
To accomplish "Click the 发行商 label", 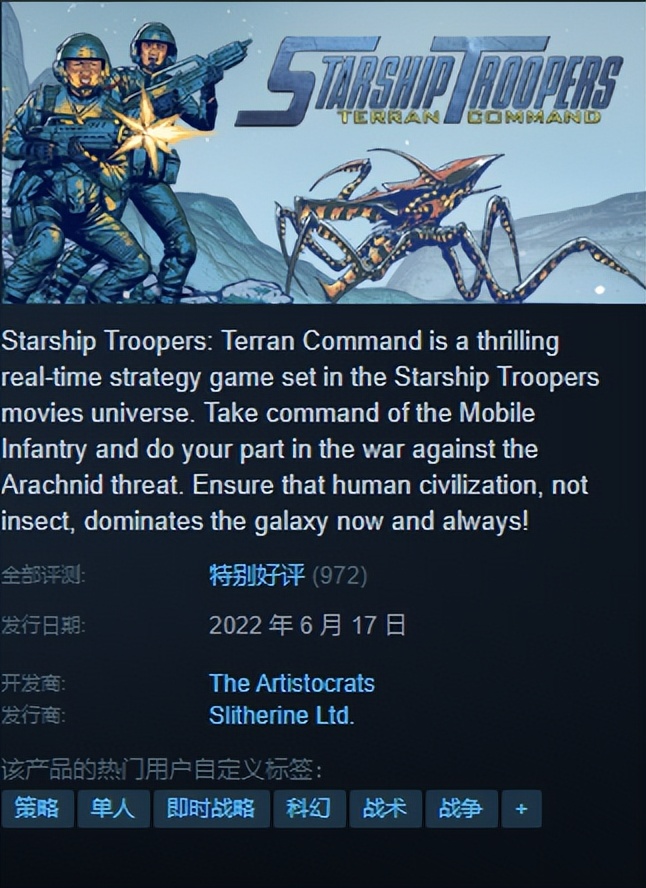I will coord(33,716).
